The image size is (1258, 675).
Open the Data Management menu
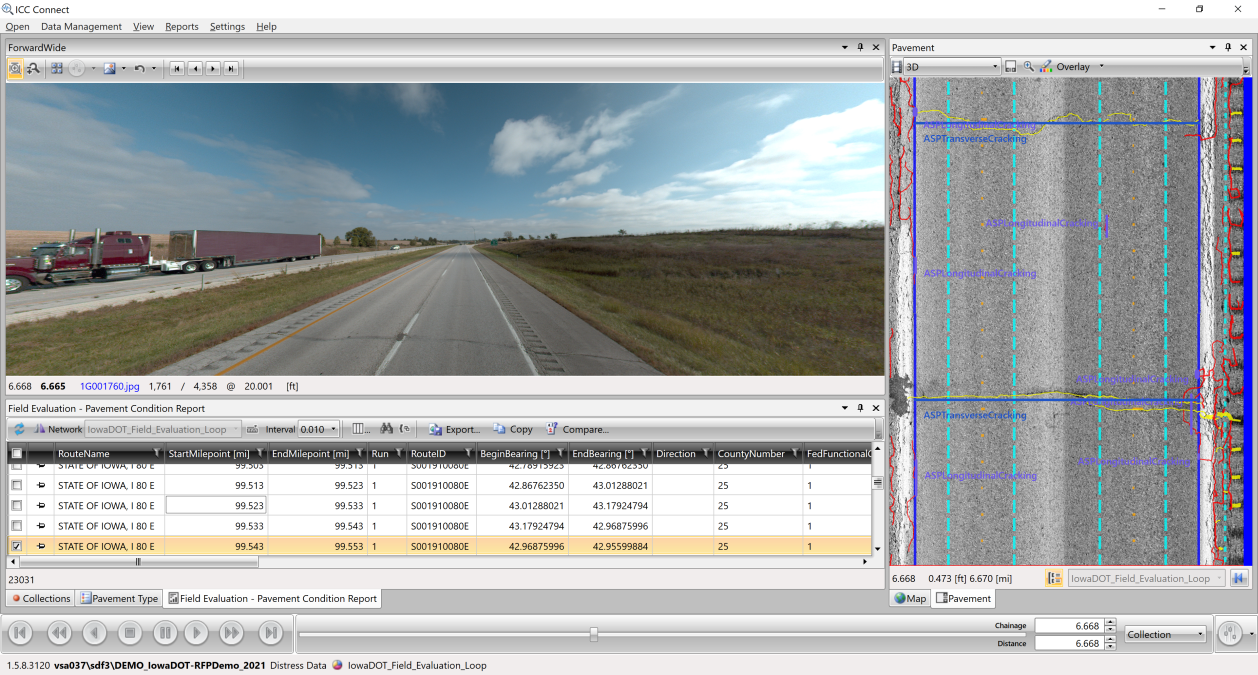[81, 27]
